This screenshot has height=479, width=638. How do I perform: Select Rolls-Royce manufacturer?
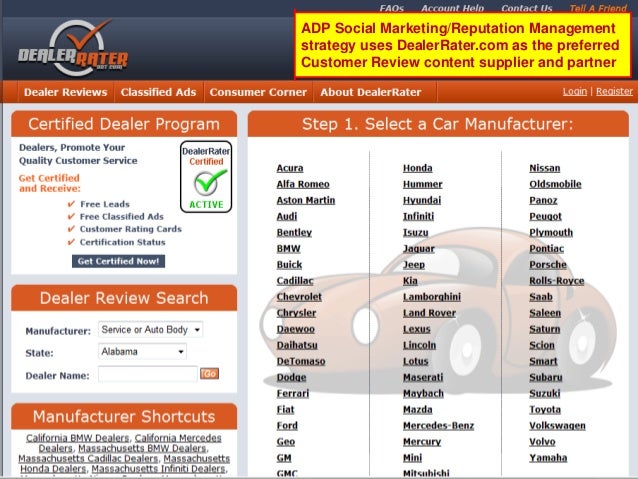point(557,281)
